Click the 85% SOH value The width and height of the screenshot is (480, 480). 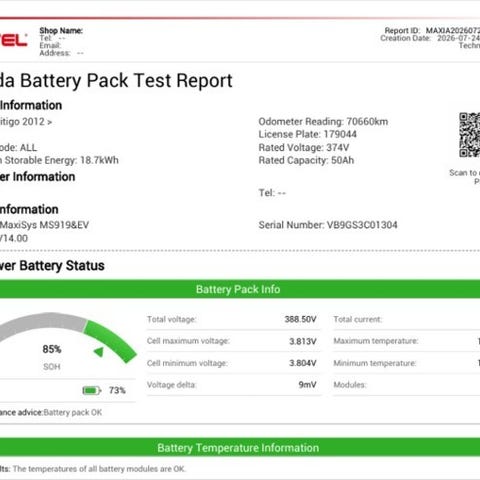(x=52, y=349)
